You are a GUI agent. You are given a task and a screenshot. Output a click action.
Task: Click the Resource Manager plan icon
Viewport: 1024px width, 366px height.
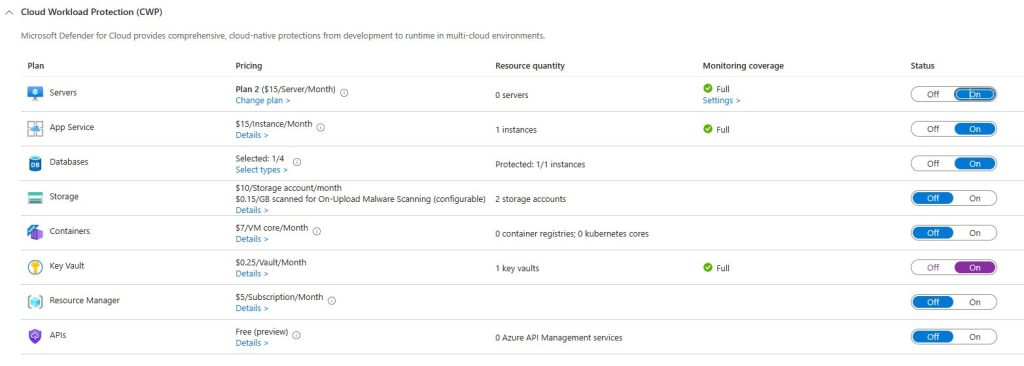[x=35, y=302]
